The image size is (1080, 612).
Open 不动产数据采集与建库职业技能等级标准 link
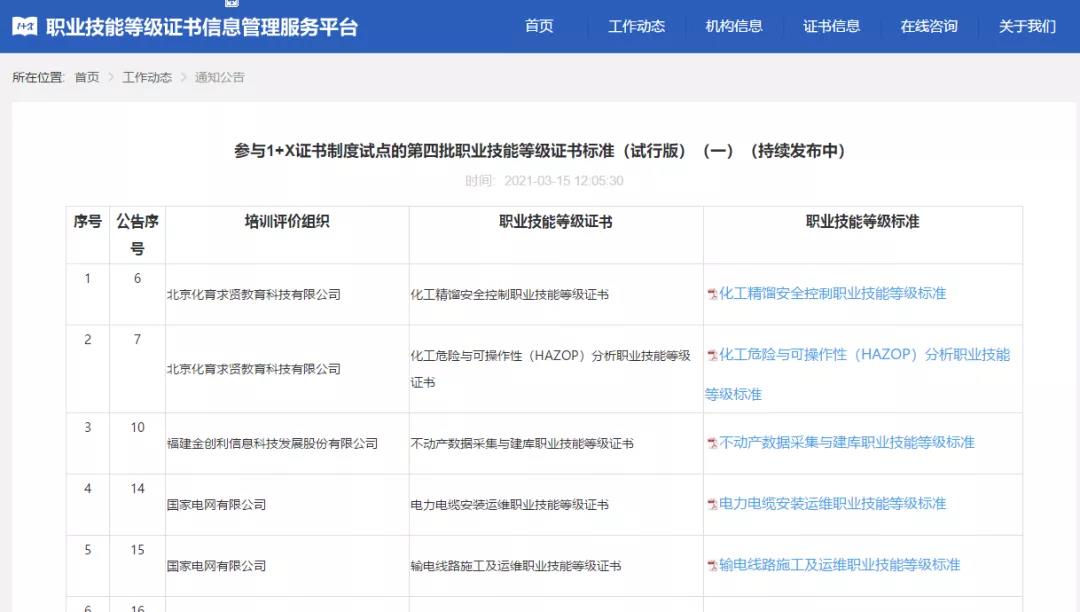click(x=846, y=443)
